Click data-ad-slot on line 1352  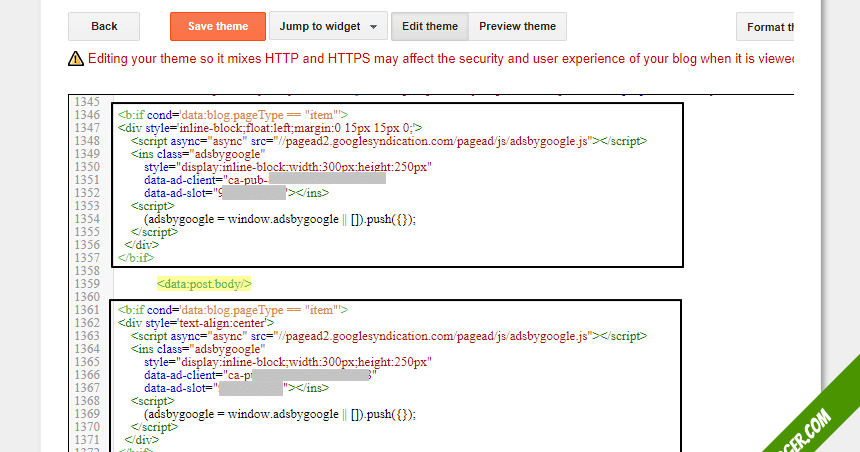pos(236,193)
